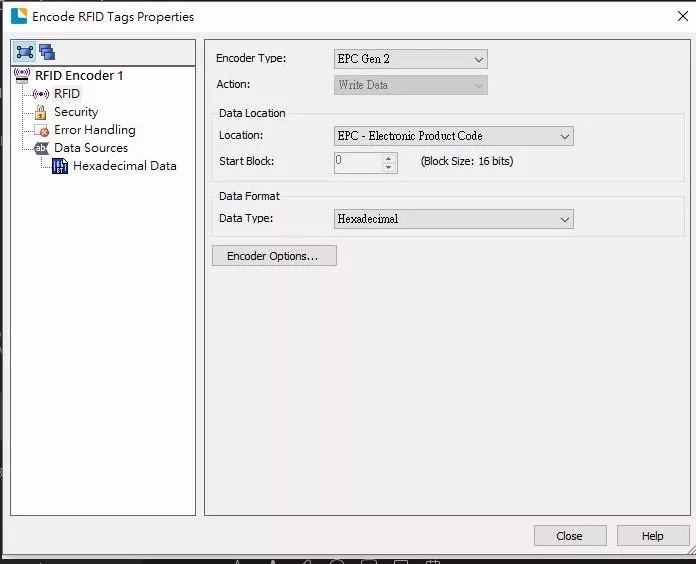Click the Data Sources tag icon
696x564 pixels.
point(41,148)
